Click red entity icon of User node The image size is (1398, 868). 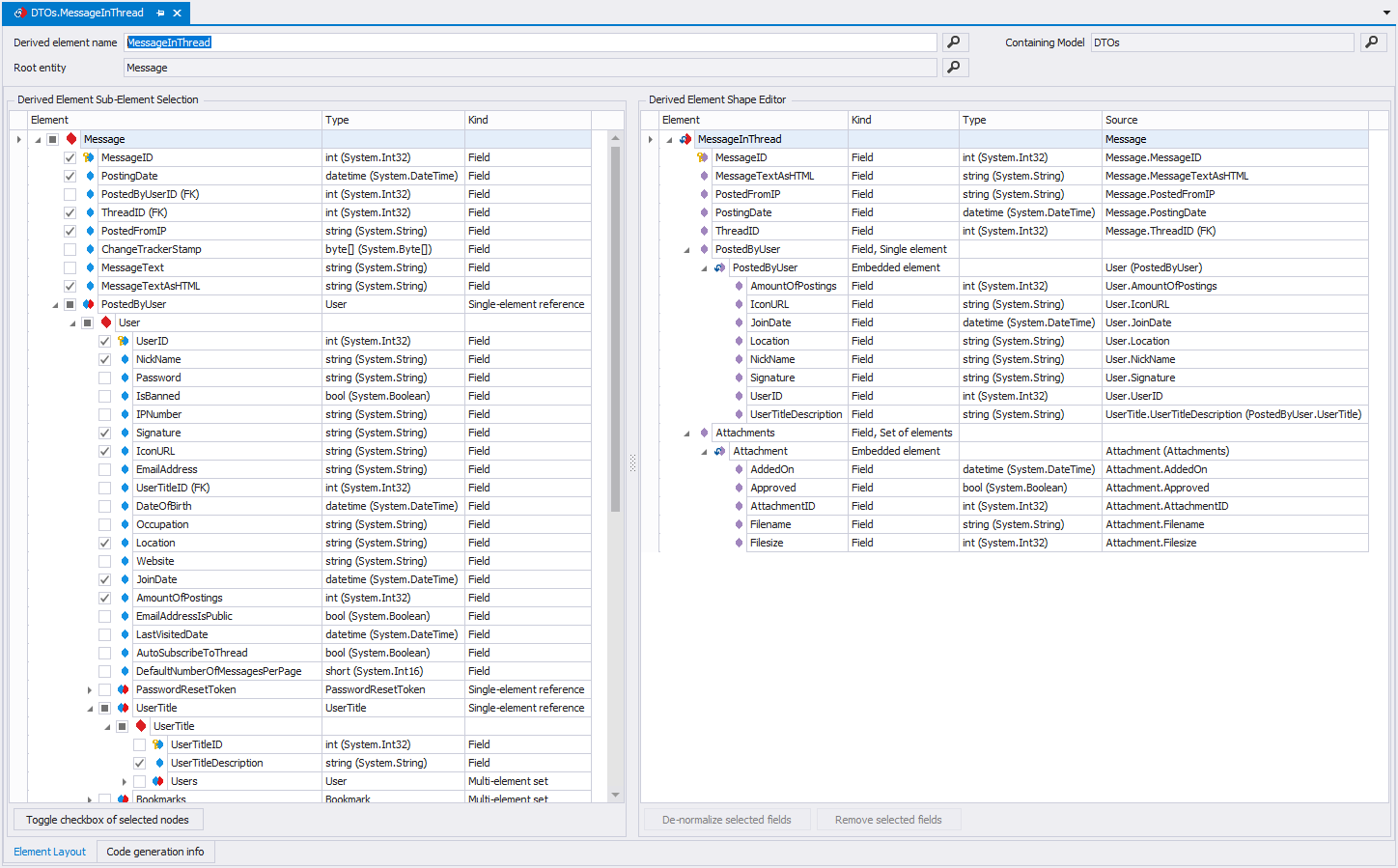click(x=106, y=322)
